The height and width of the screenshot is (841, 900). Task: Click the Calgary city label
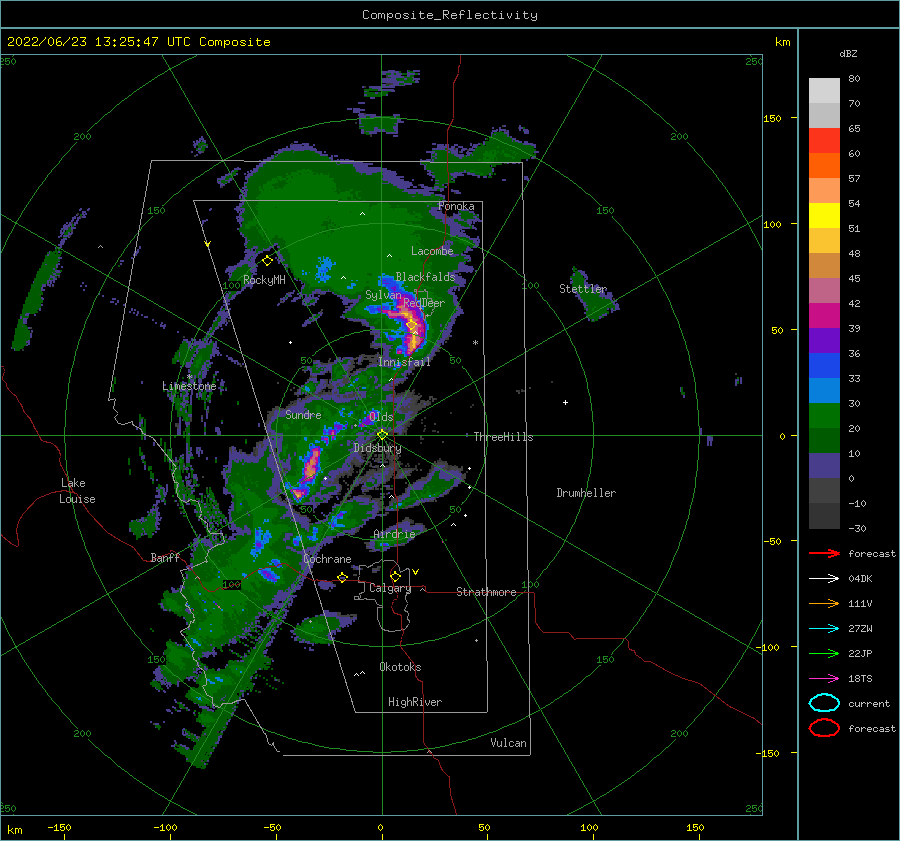point(390,588)
